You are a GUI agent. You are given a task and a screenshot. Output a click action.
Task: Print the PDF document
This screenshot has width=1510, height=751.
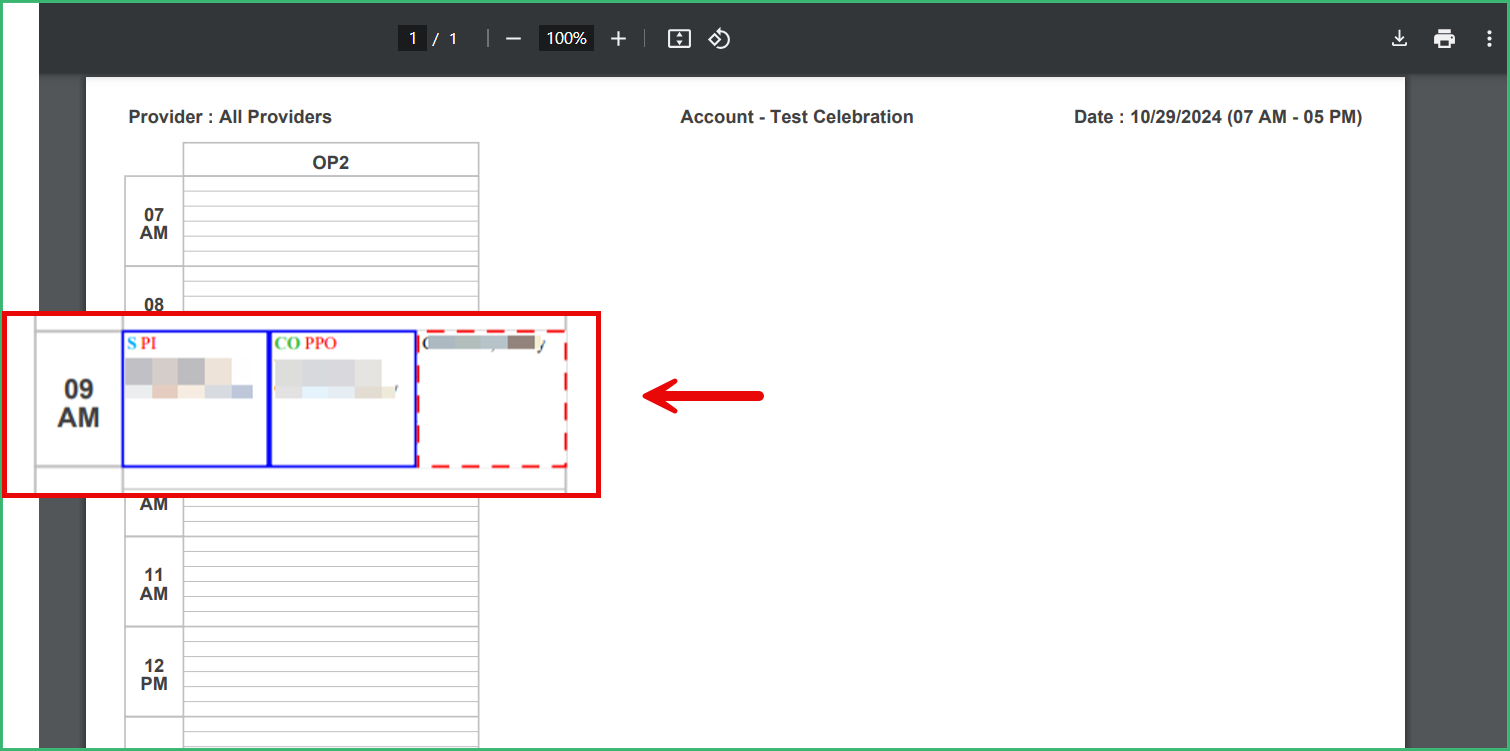coord(1444,39)
